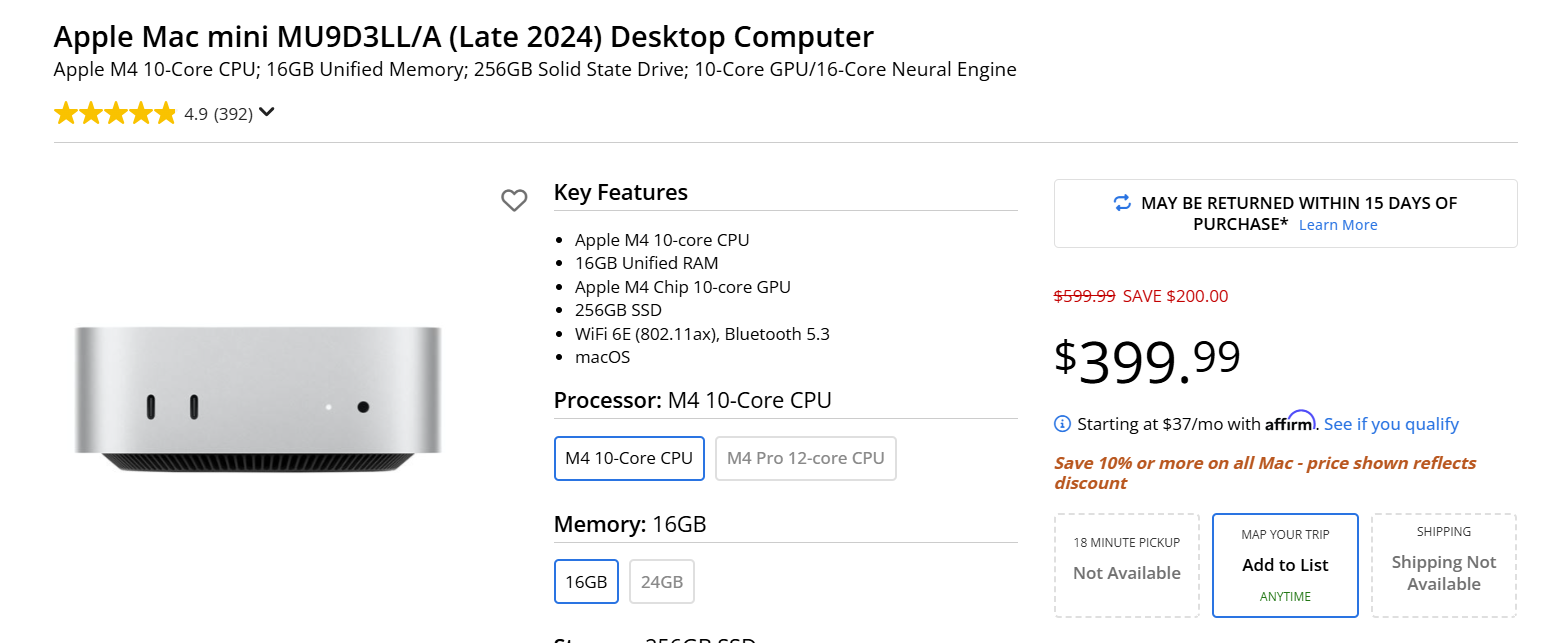
Task: Click the info icon beside Affirm financing
Action: (1062, 424)
